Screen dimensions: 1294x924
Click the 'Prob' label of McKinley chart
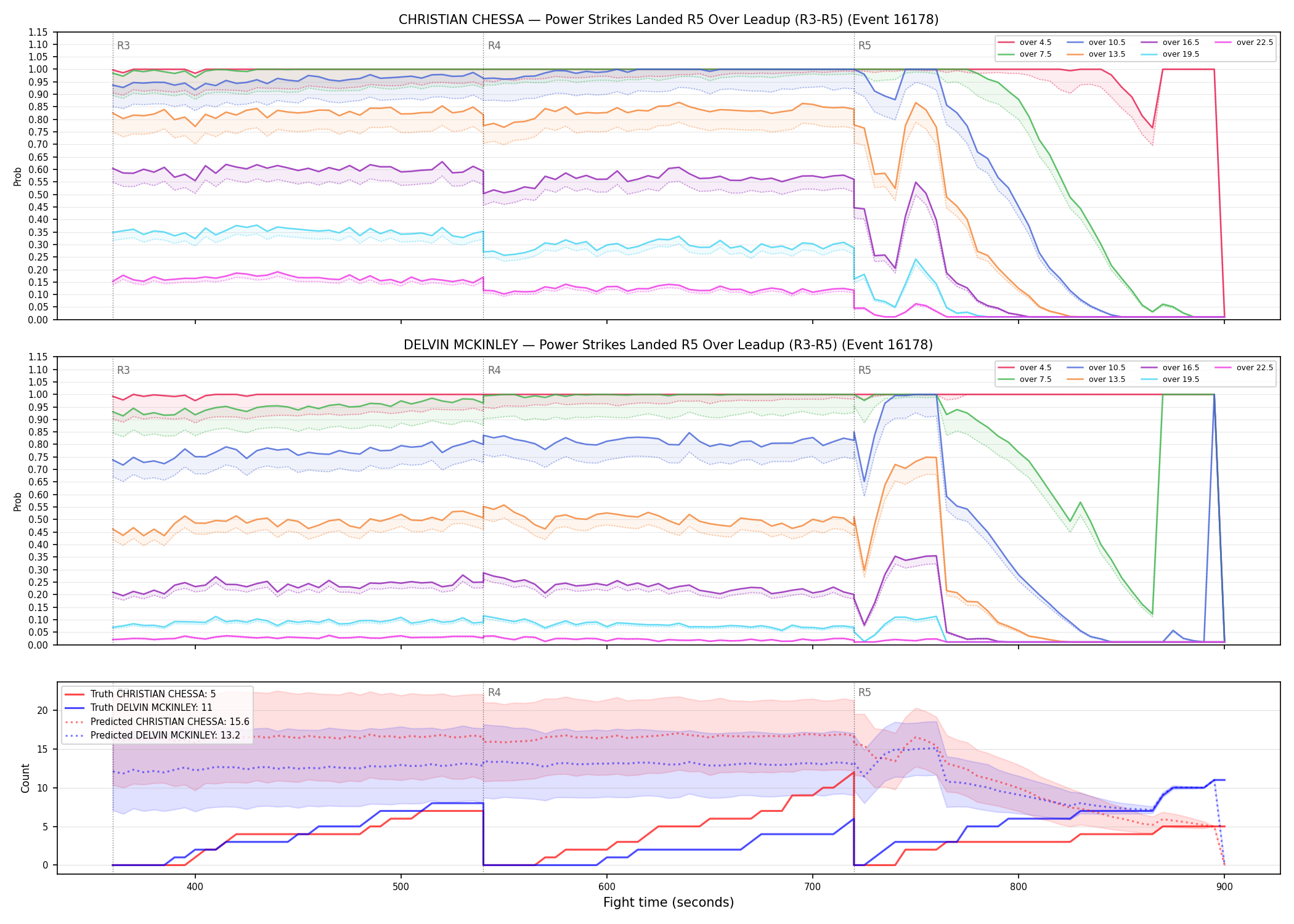click(17, 501)
